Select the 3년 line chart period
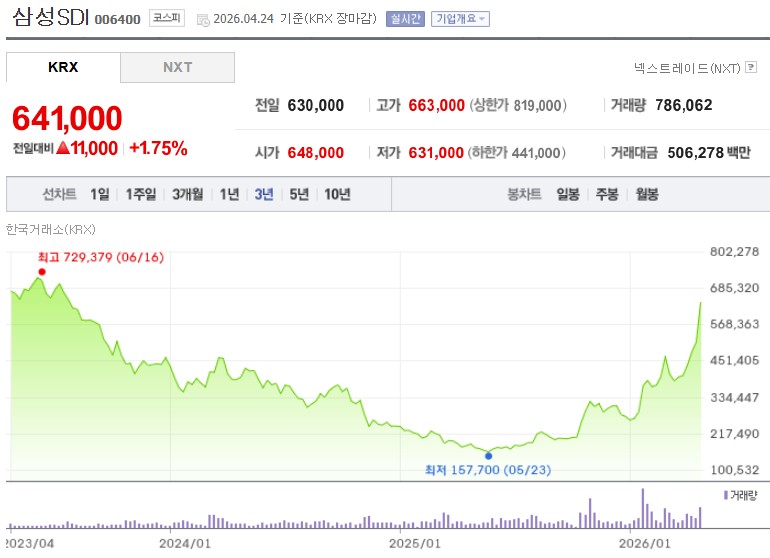770x558 pixels. pyautogui.click(x=264, y=194)
